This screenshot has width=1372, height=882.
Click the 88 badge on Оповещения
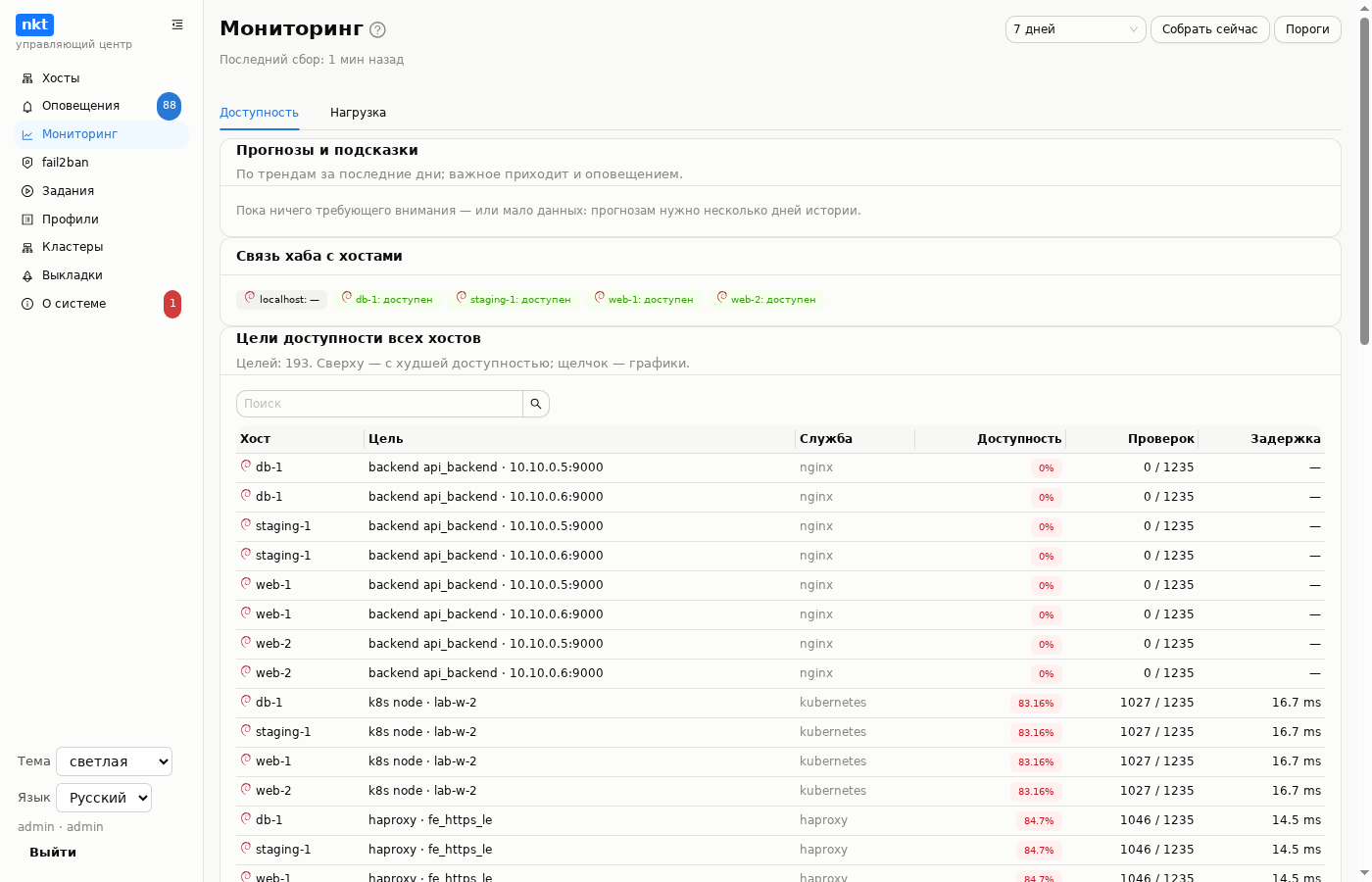click(170, 106)
